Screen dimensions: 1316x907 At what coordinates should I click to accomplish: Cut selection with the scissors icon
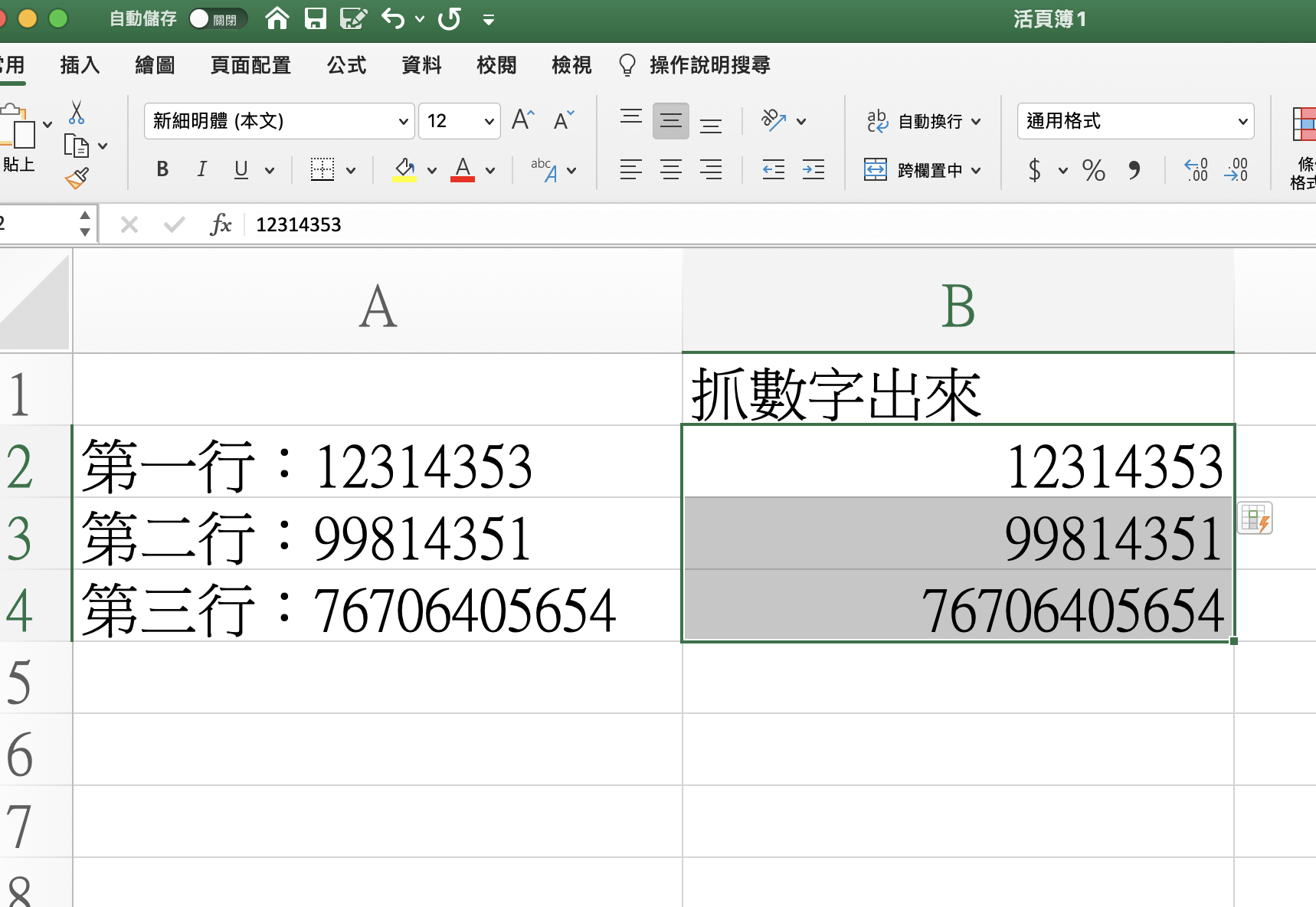tap(76, 113)
